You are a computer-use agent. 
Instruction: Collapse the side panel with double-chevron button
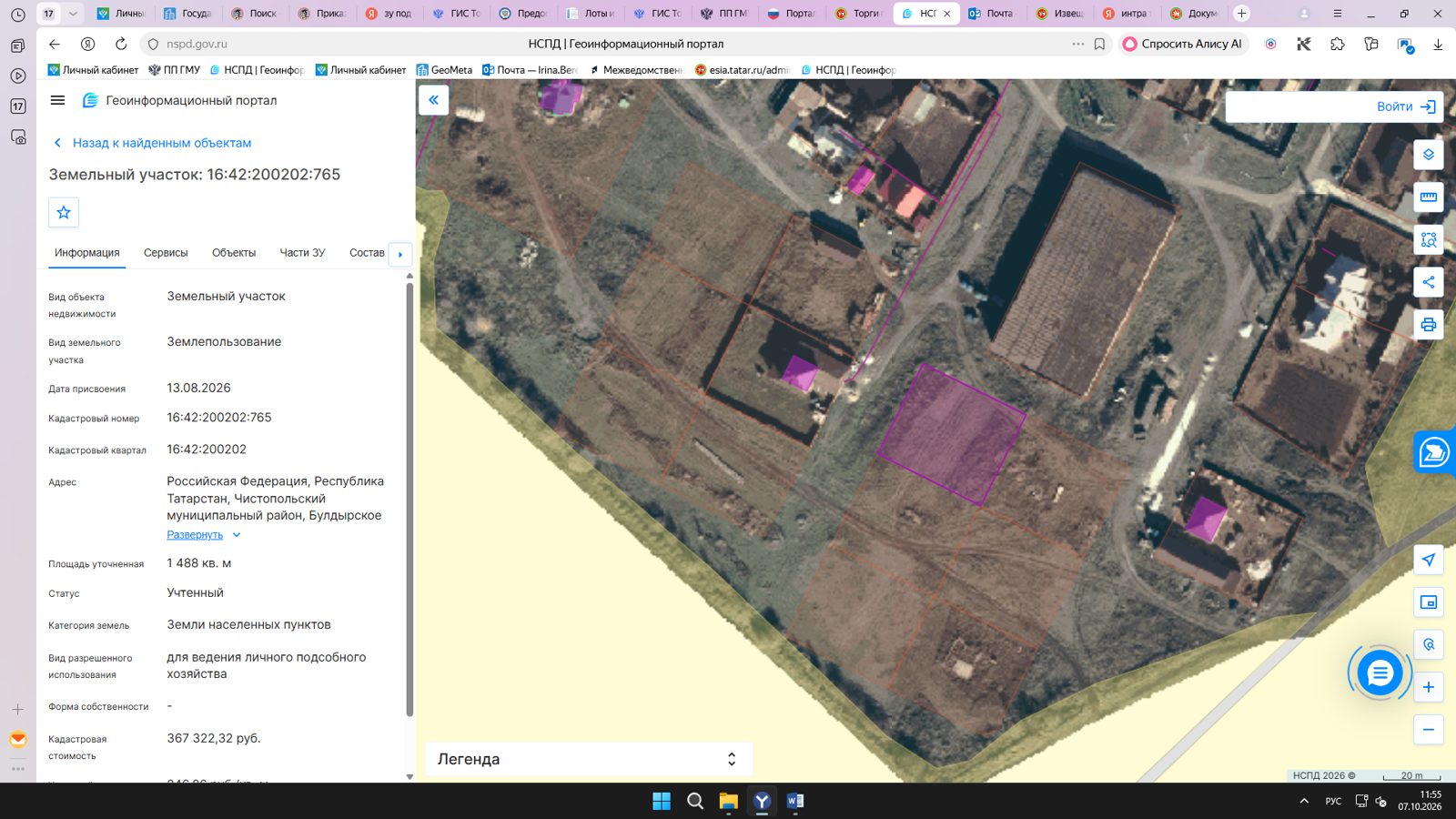pyautogui.click(x=434, y=100)
